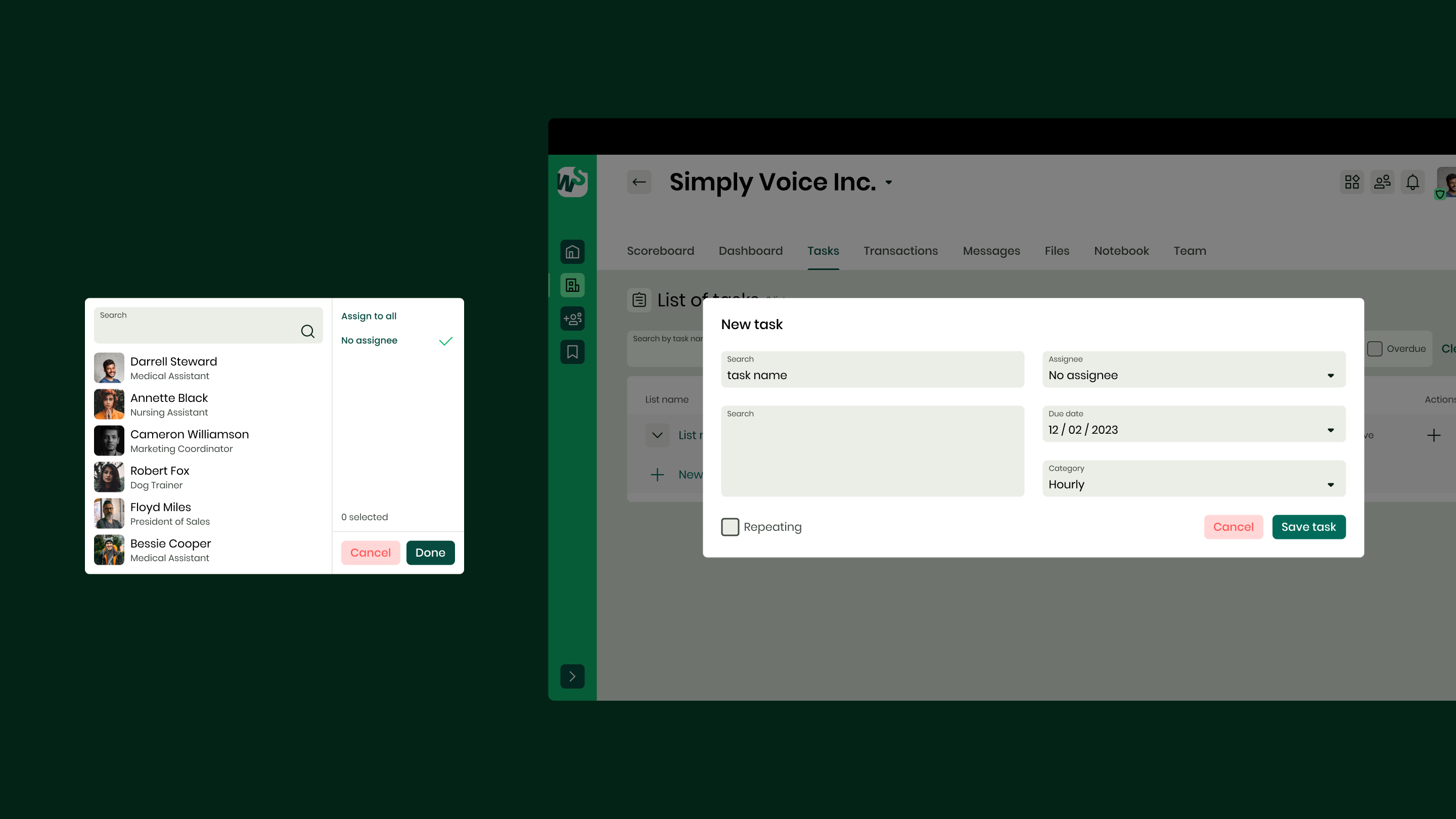Viewport: 1456px width, 819px height.
Task: Switch to the Team tab
Action: [1190, 251]
